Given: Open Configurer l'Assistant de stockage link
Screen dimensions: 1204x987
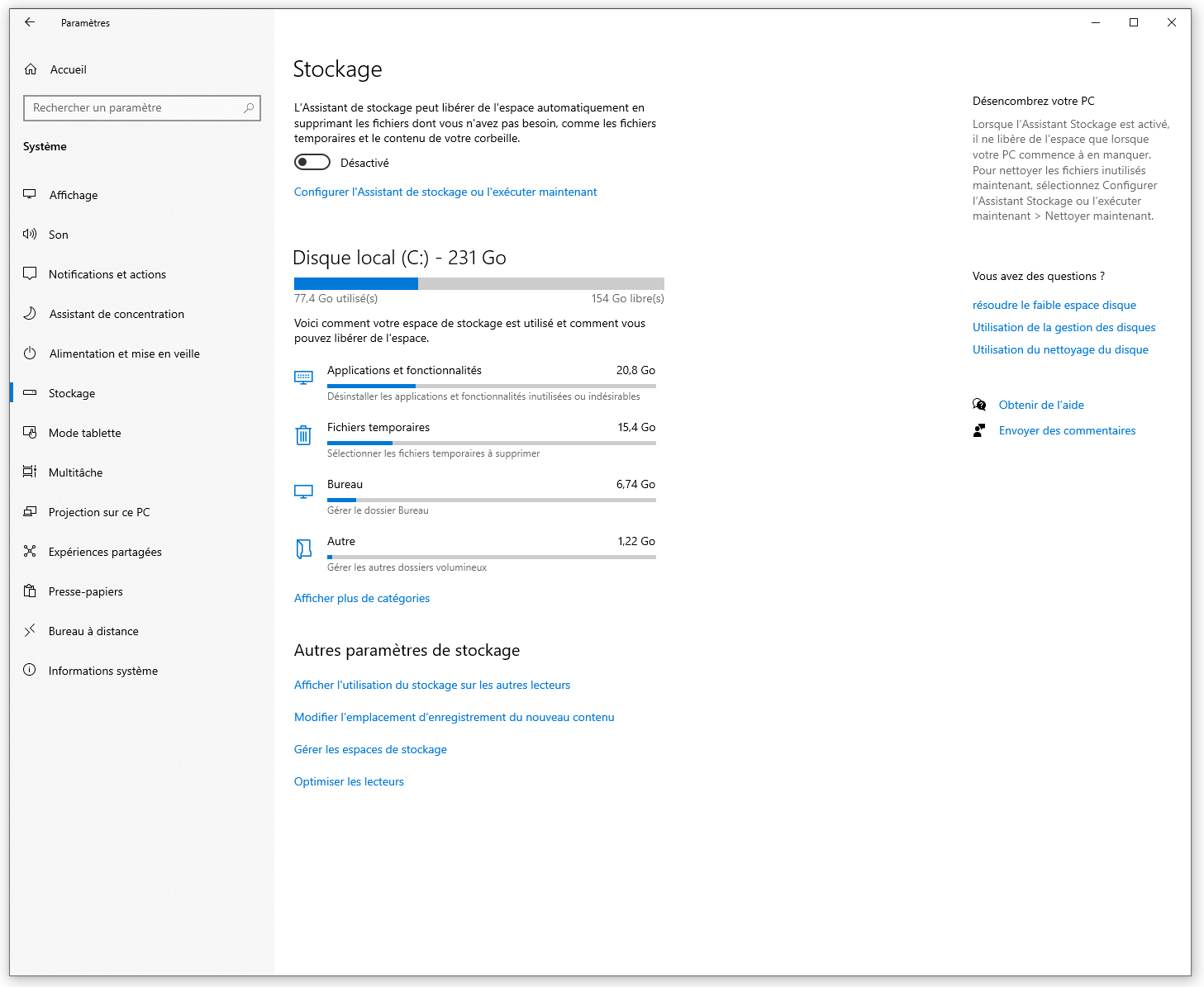Looking at the screenshot, I should [445, 192].
